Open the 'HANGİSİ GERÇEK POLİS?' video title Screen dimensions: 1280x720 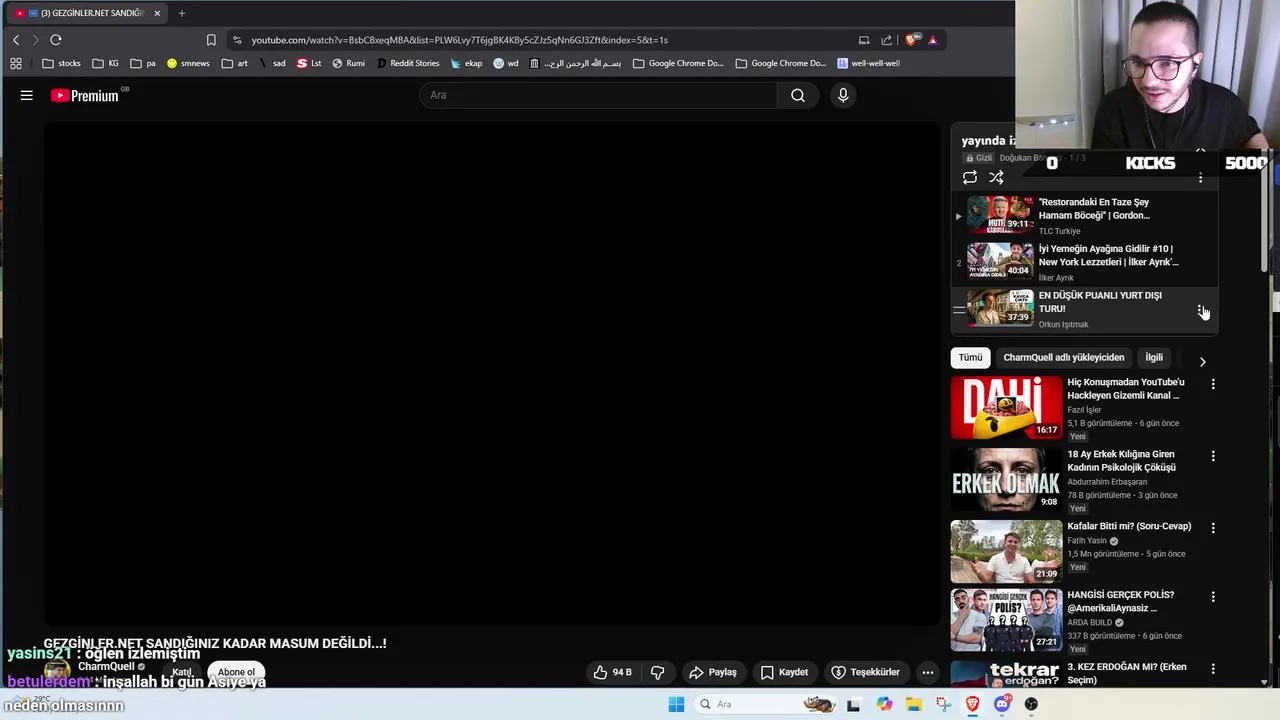[1120, 601]
